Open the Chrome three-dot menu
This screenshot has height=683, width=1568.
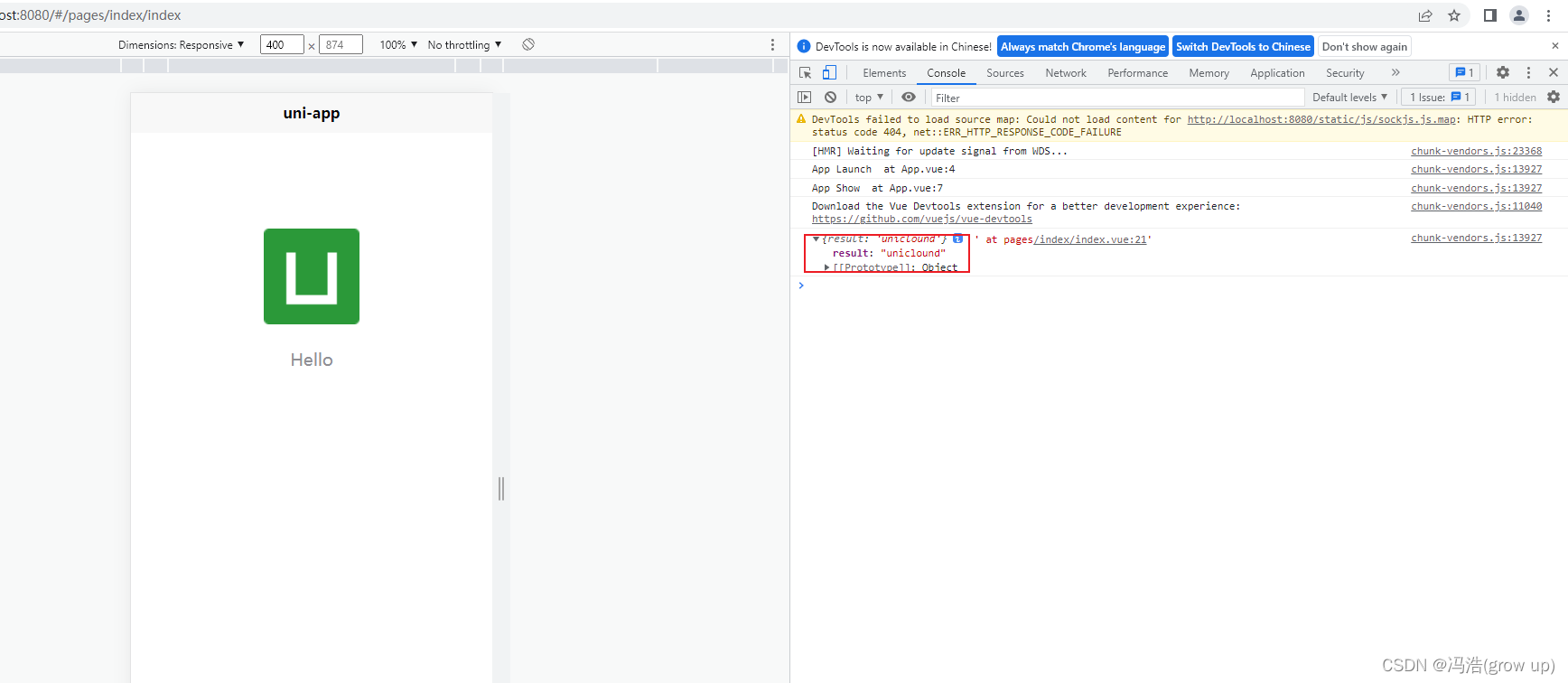tap(1548, 15)
